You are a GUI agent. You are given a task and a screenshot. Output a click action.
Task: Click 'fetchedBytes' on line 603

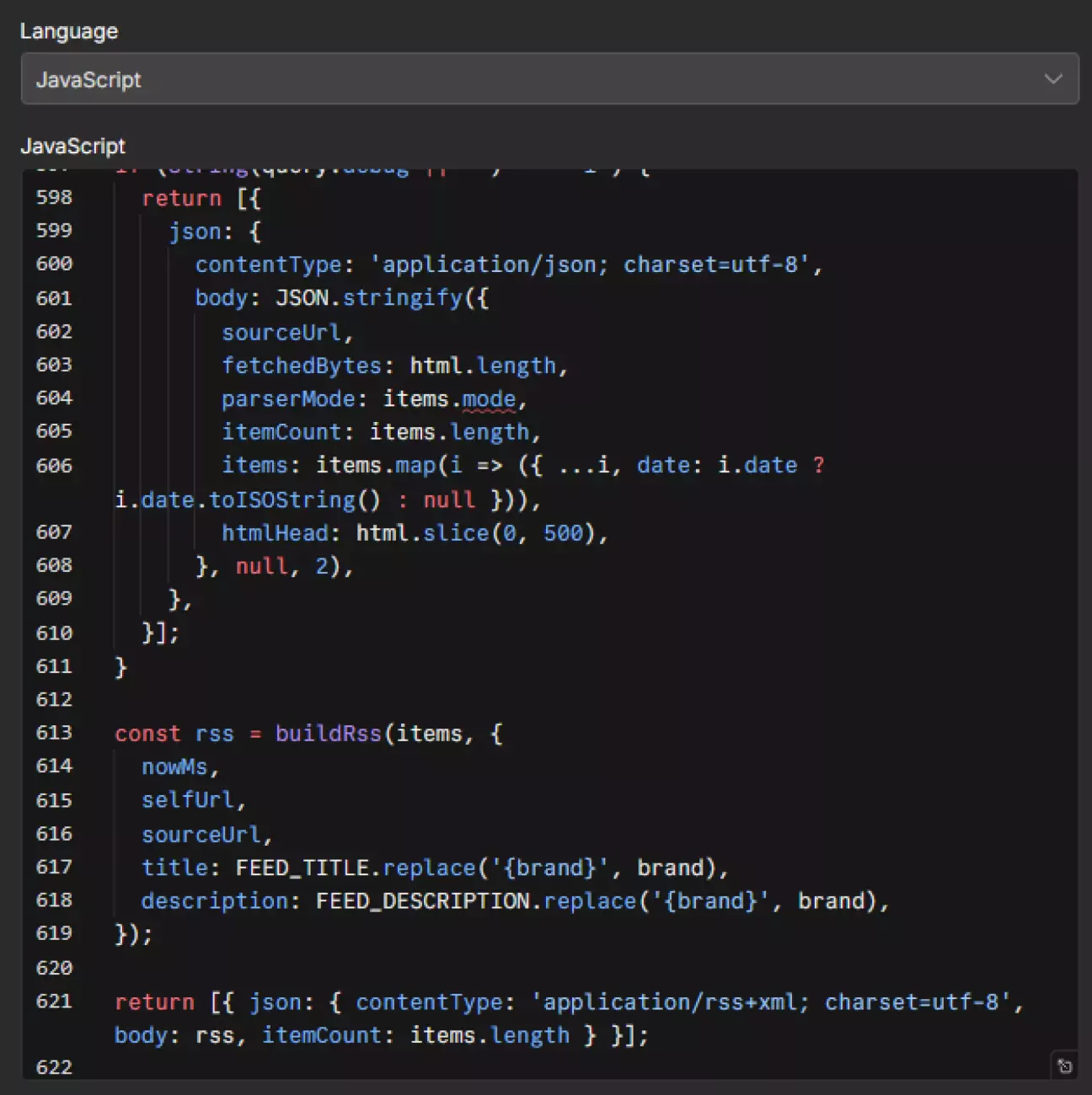pos(302,366)
